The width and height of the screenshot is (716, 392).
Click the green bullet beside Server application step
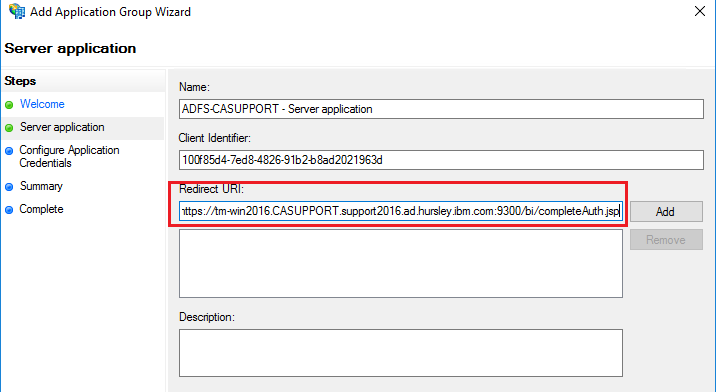(x=9, y=128)
